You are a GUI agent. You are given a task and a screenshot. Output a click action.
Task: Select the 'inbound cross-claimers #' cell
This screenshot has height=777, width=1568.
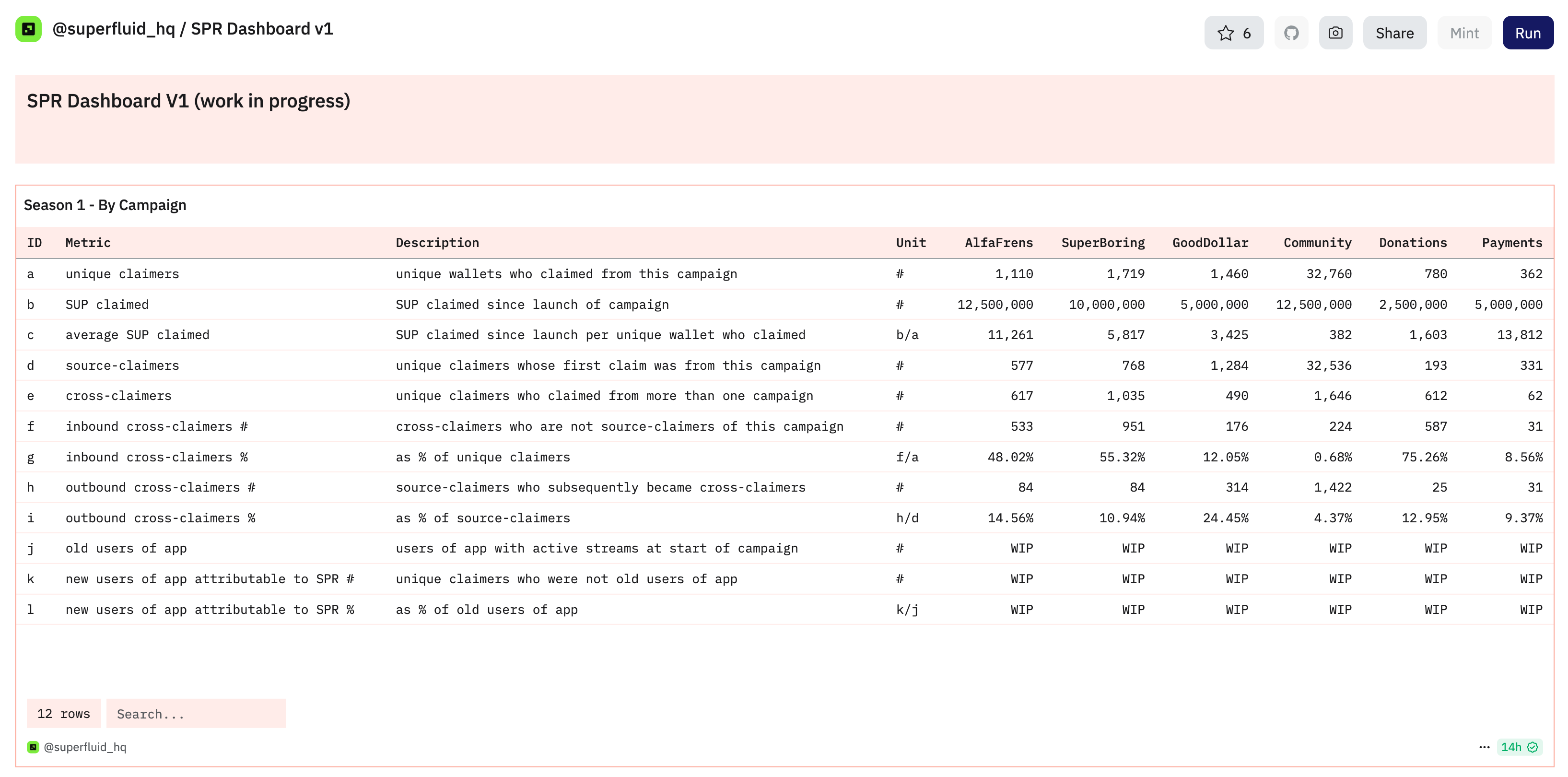(x=156, y=426)
